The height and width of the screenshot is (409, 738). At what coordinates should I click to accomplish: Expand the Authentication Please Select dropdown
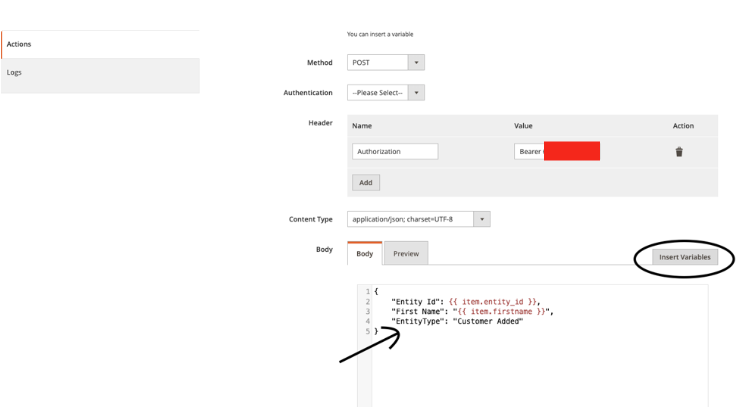pyautogui.click(x=385, y=93)
